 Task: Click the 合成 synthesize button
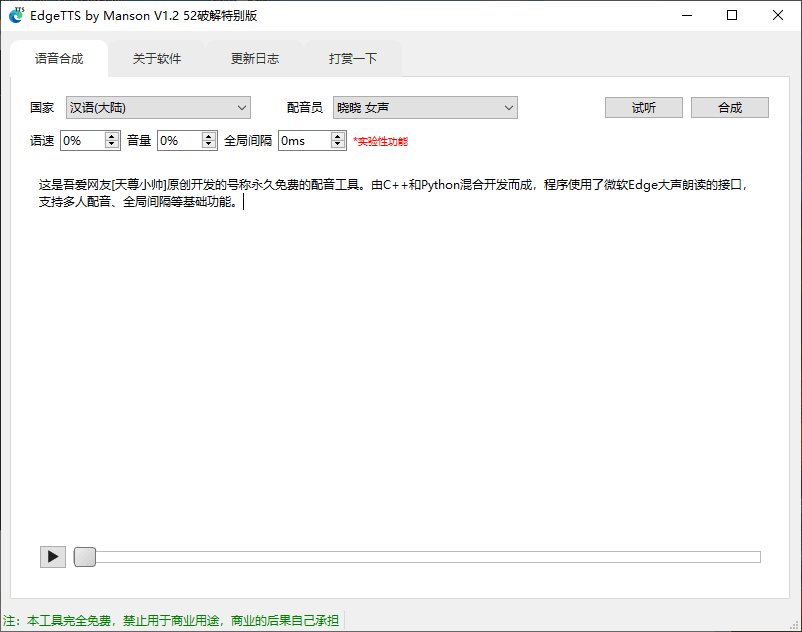729,107
